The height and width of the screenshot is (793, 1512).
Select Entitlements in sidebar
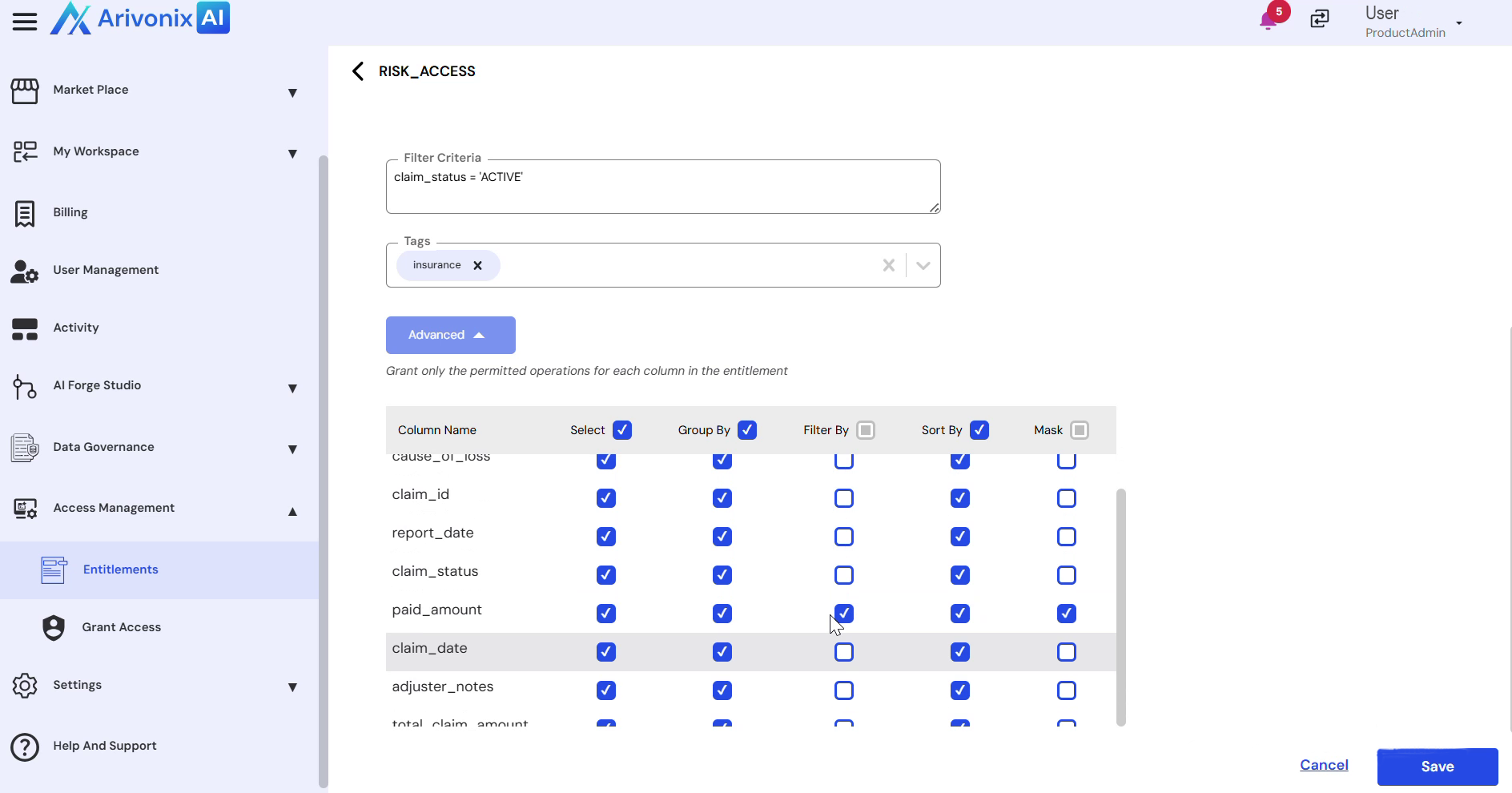tap(120, 570)
